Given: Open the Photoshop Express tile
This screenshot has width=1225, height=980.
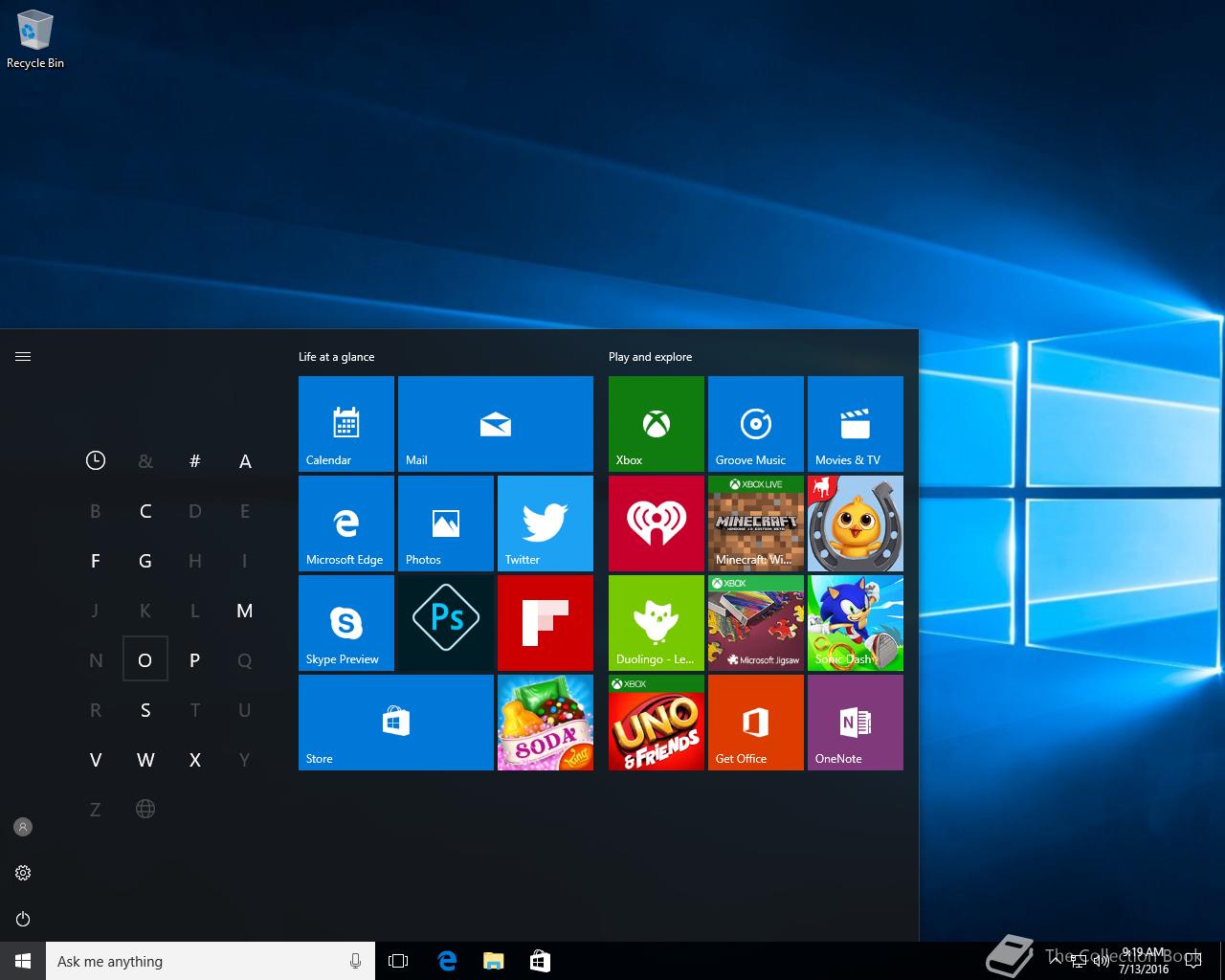Looking at the screenshot, I should 446,623.
